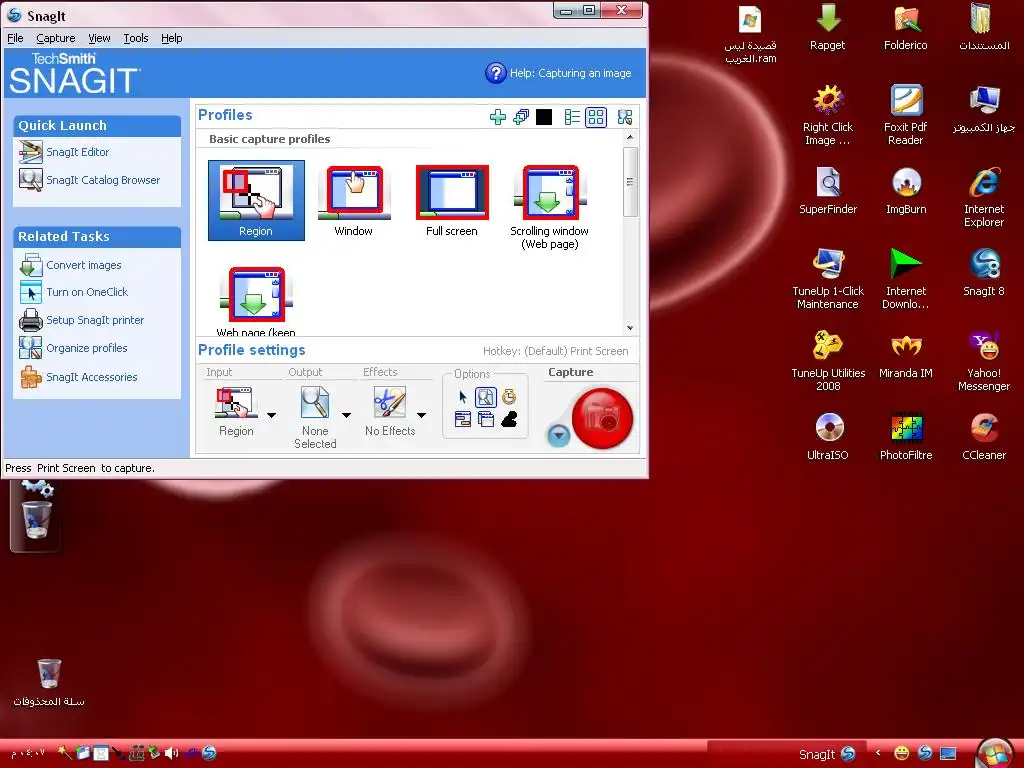1024x768 pixels.
Task: Toggle the black silhouette option icon
Action: [509, 419]
